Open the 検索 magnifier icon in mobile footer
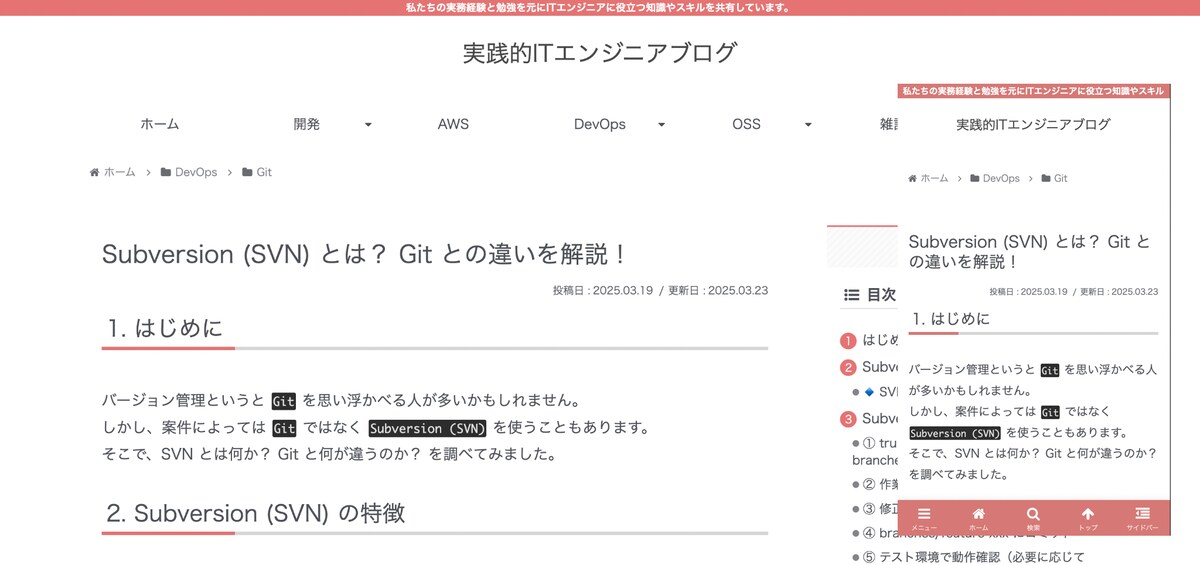The image size is (1200, 565). (x=1033, y=513)
